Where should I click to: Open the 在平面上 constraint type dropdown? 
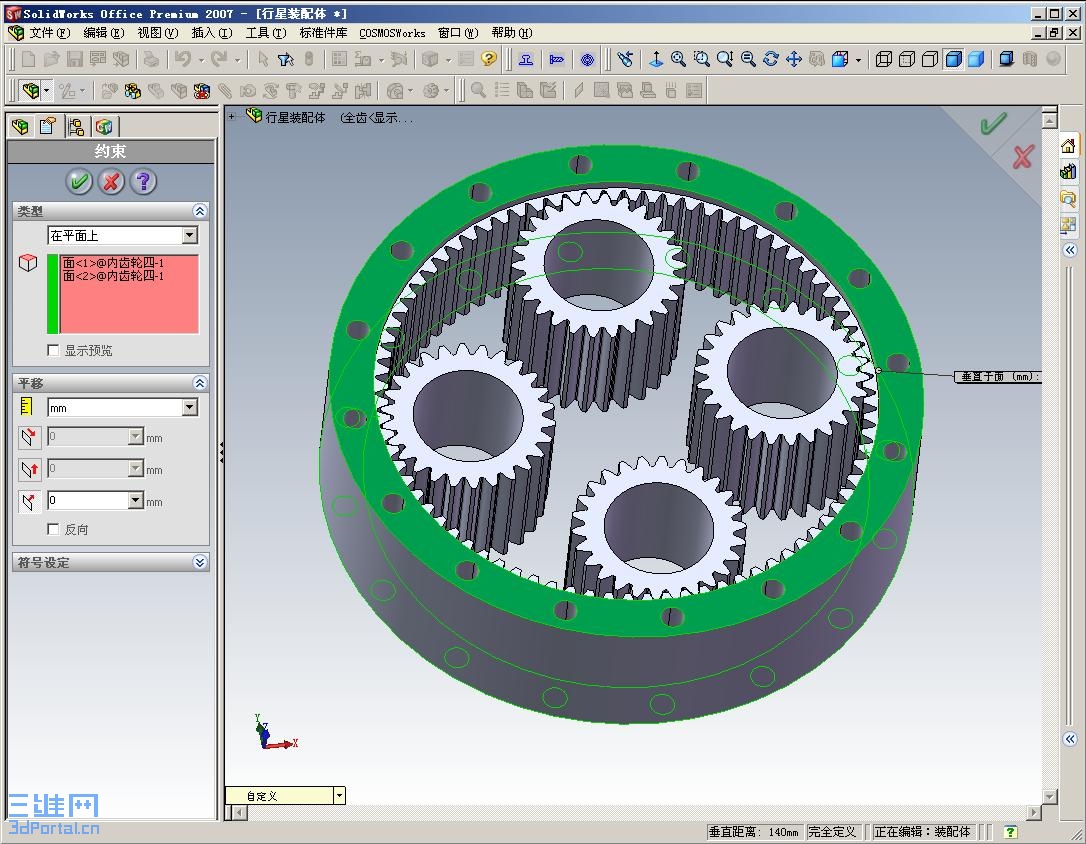pyautogui.click(x=190, y=235)
